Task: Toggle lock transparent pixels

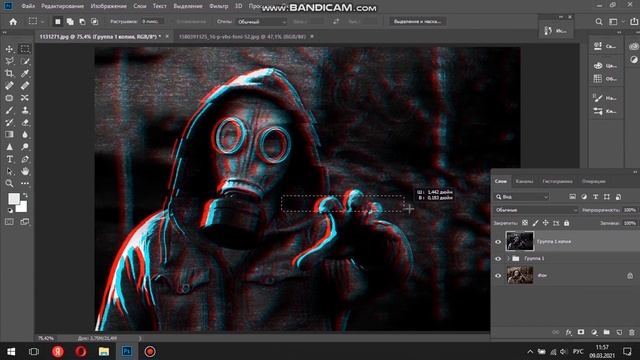Action: tap(525, 223)
